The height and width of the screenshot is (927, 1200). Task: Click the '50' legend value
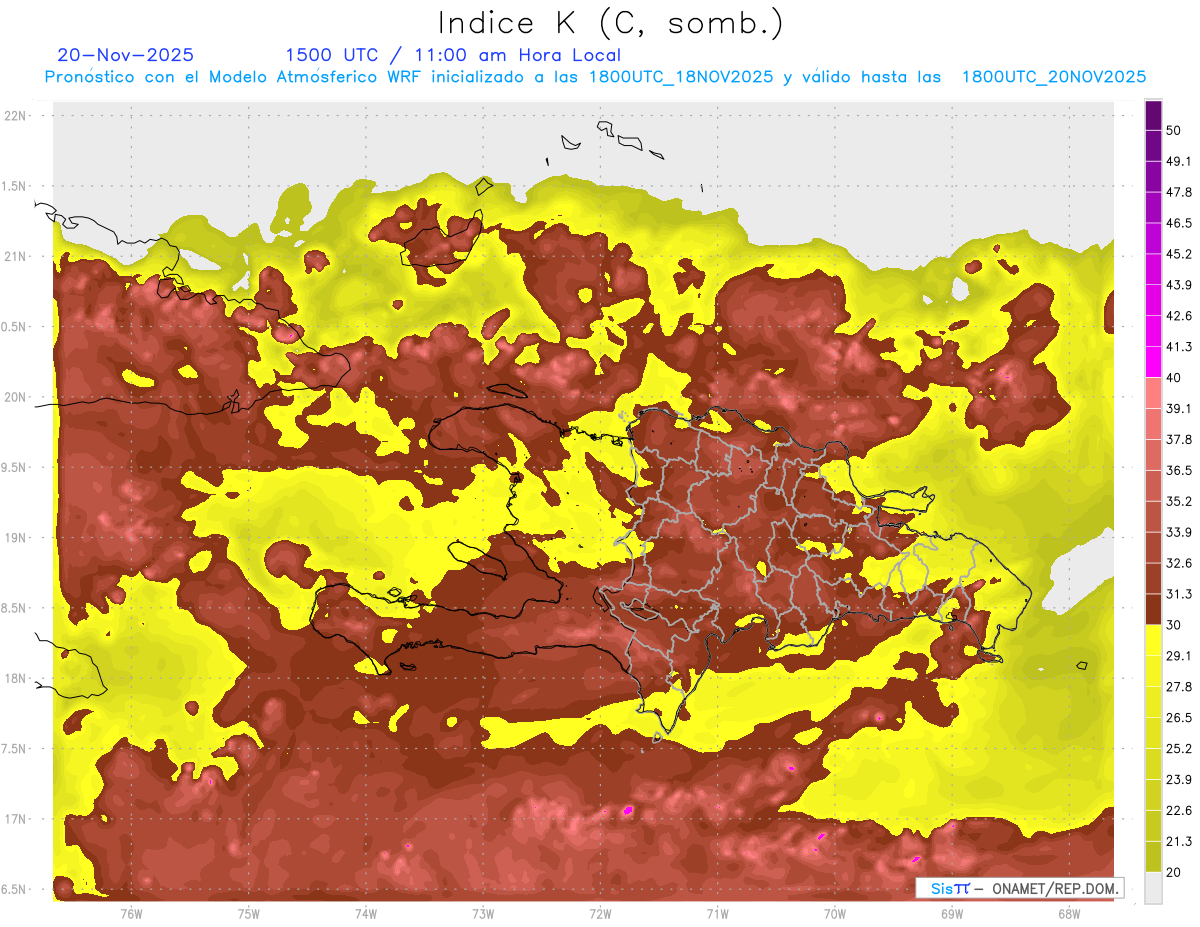click(1174, 131)
